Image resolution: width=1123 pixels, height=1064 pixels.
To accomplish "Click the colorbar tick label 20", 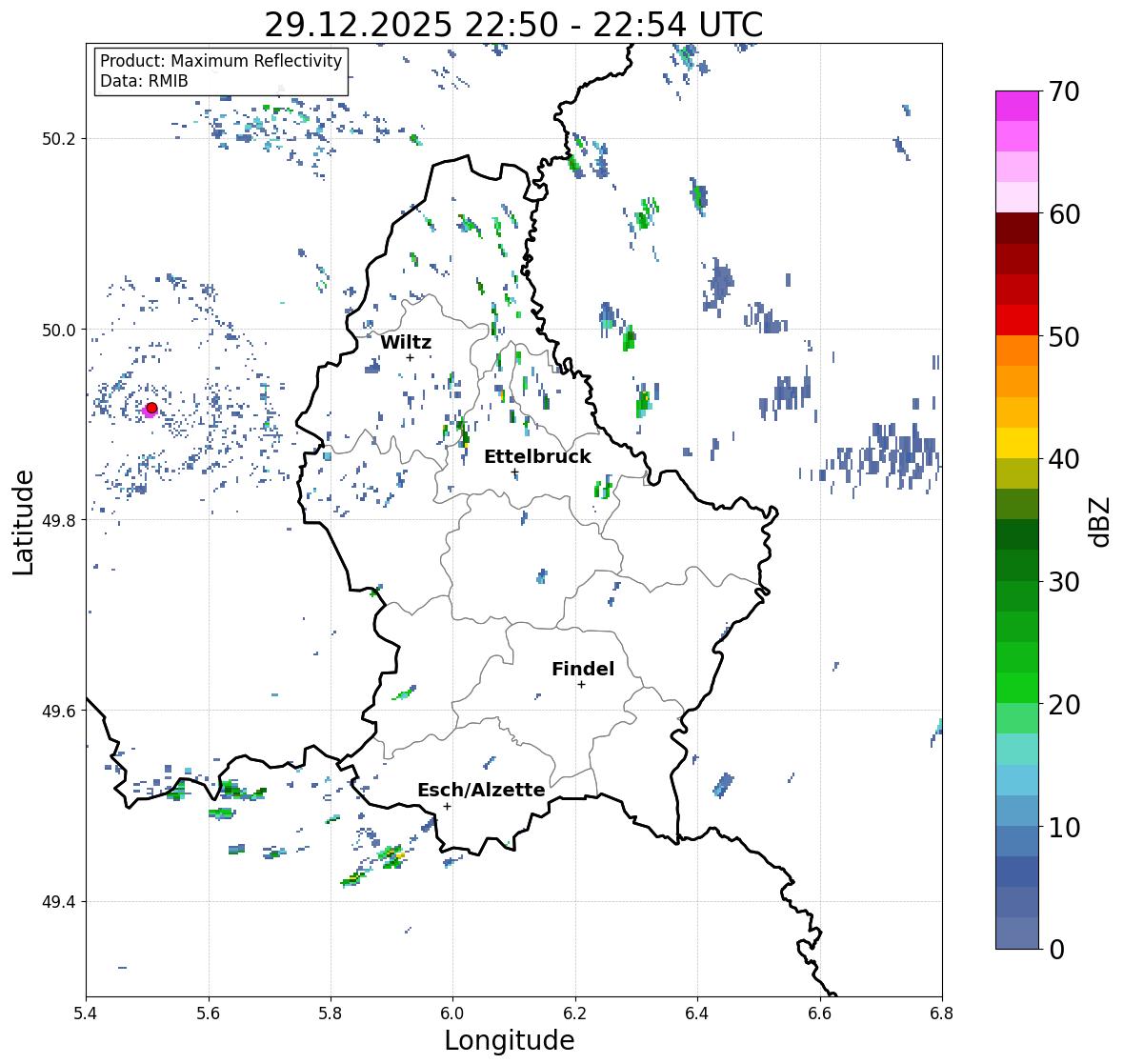I will 1064,705.
